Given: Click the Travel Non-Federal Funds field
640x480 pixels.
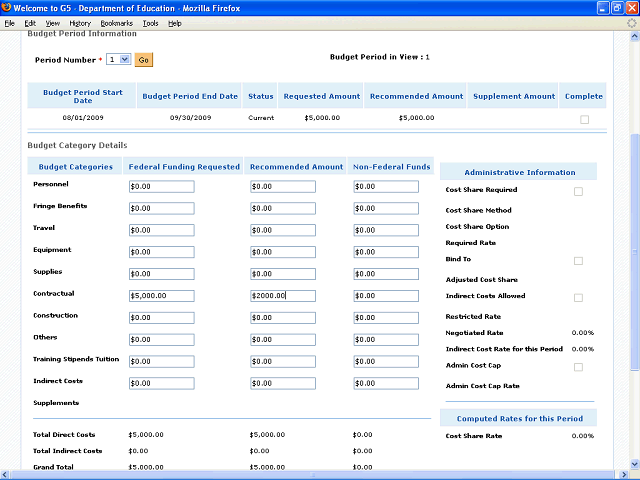Looking at the screenshot, I should (x=385, y=230).
